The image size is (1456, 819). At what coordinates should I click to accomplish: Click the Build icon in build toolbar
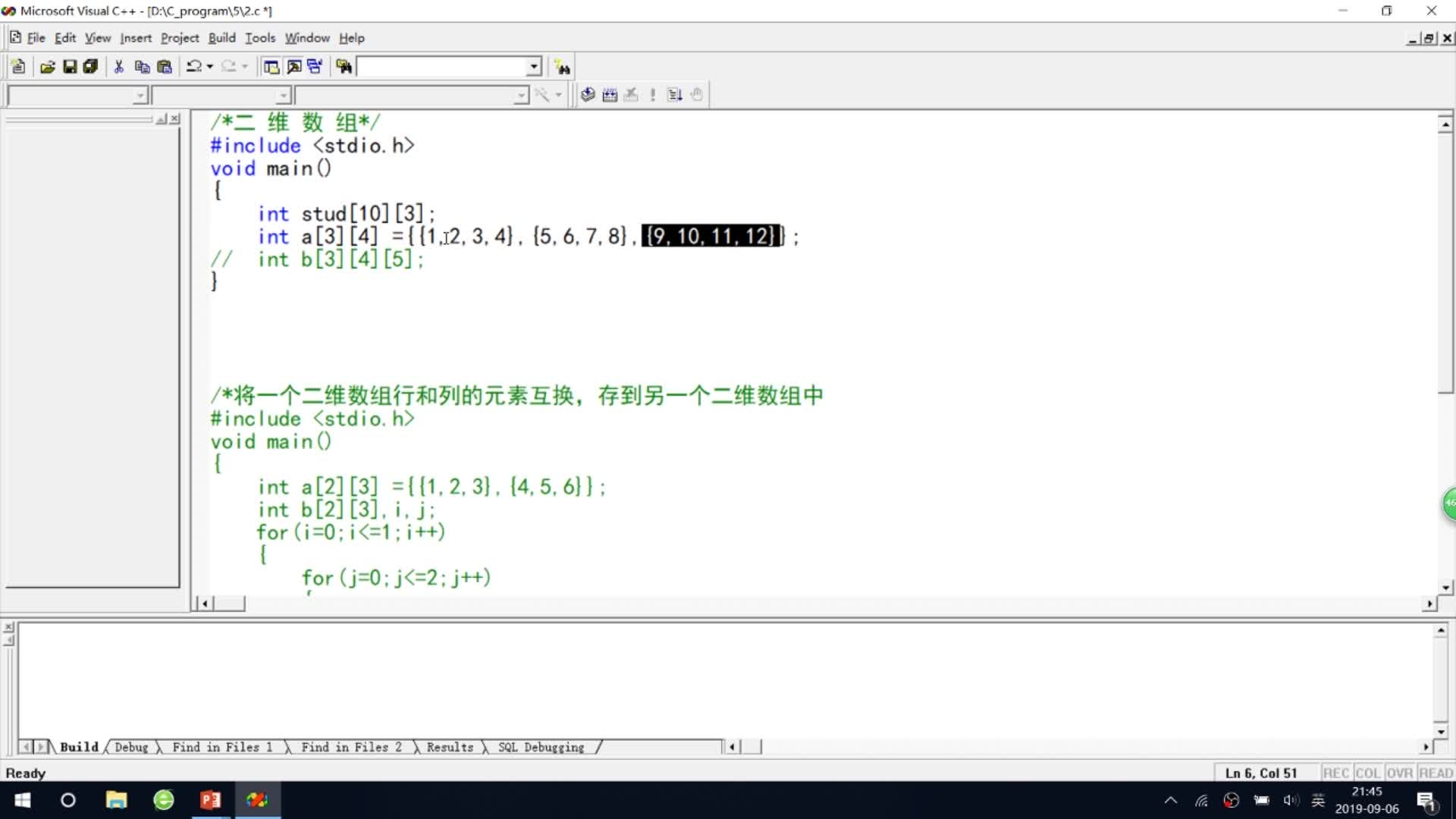click(x=610, y=95)
